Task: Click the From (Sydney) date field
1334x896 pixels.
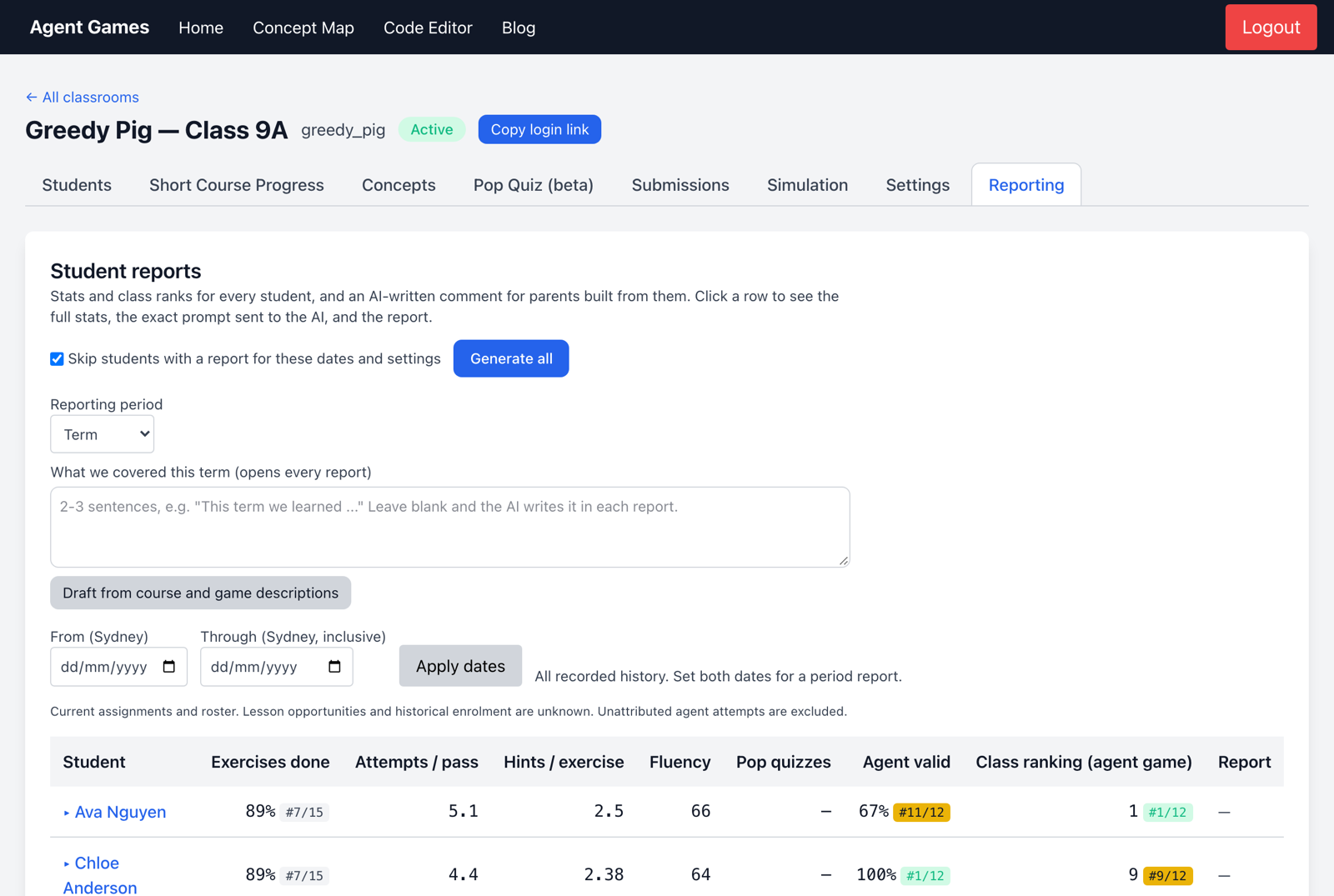Action: (x=119, y=667)
